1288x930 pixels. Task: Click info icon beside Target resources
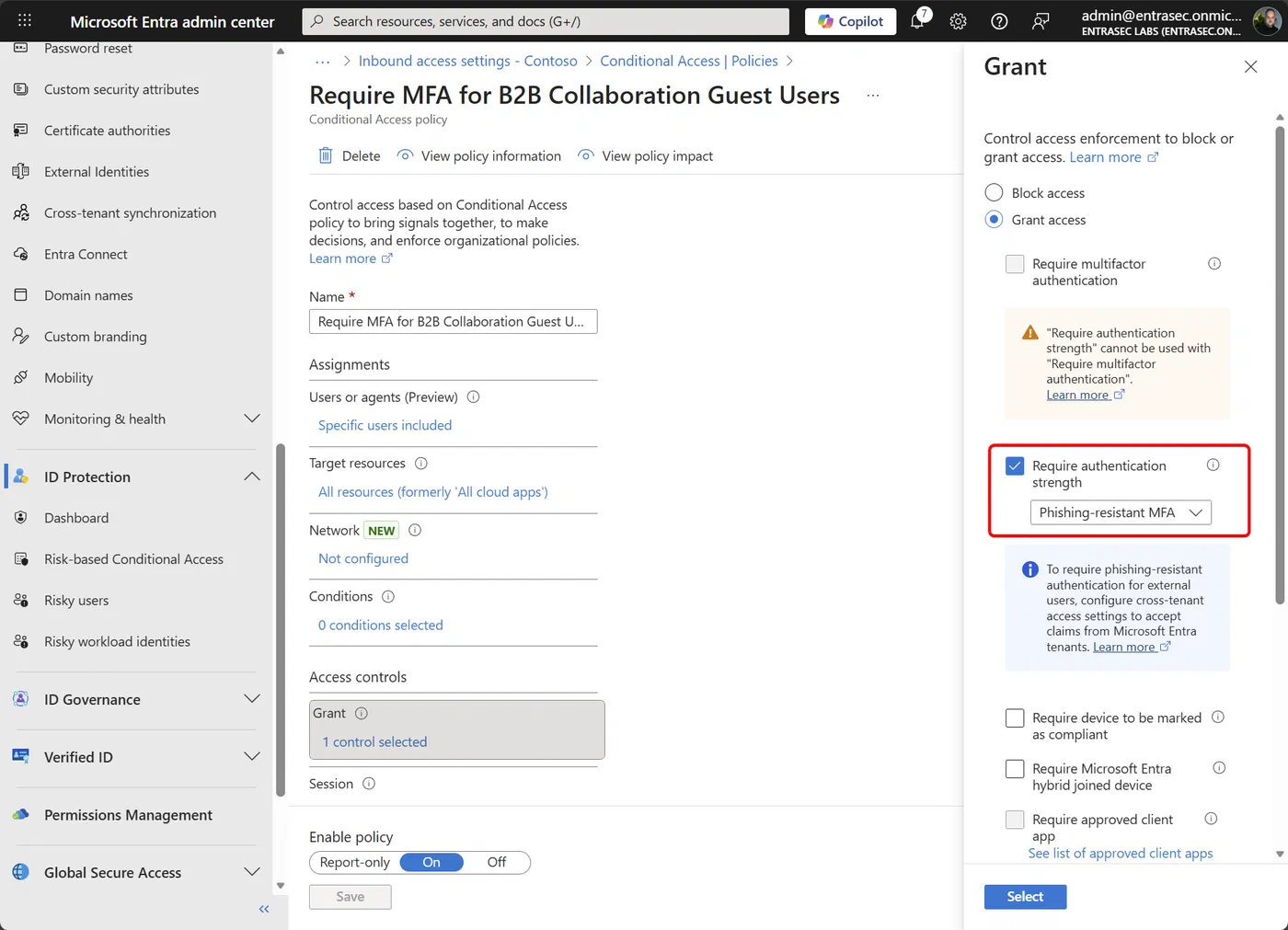[421, 463]
